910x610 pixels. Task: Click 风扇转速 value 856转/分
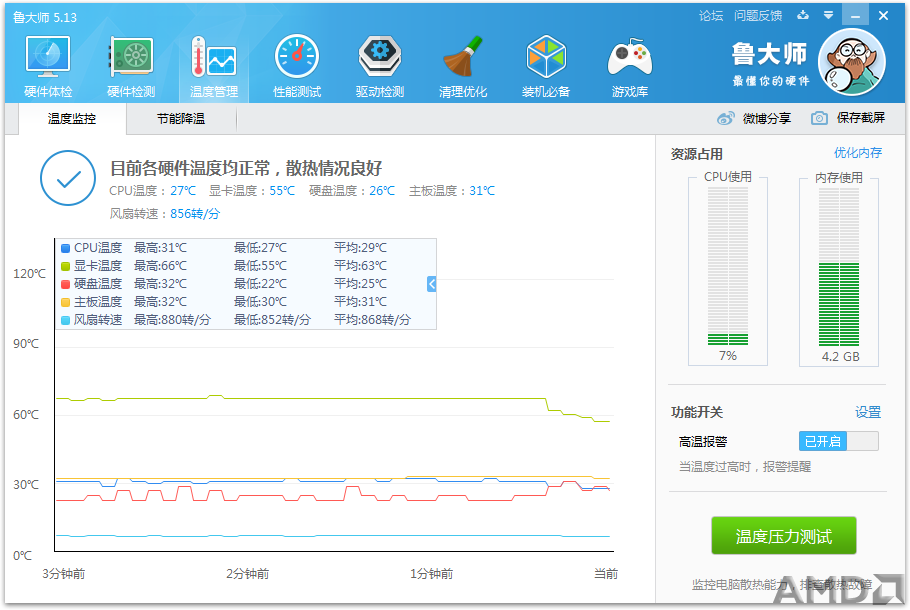[195, 214]
